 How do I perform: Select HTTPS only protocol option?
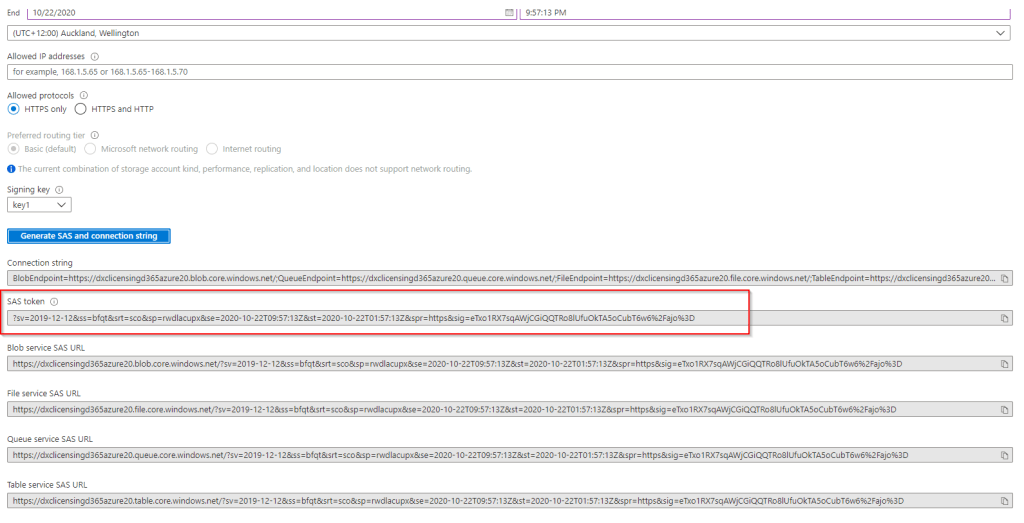tap(14, 109)
